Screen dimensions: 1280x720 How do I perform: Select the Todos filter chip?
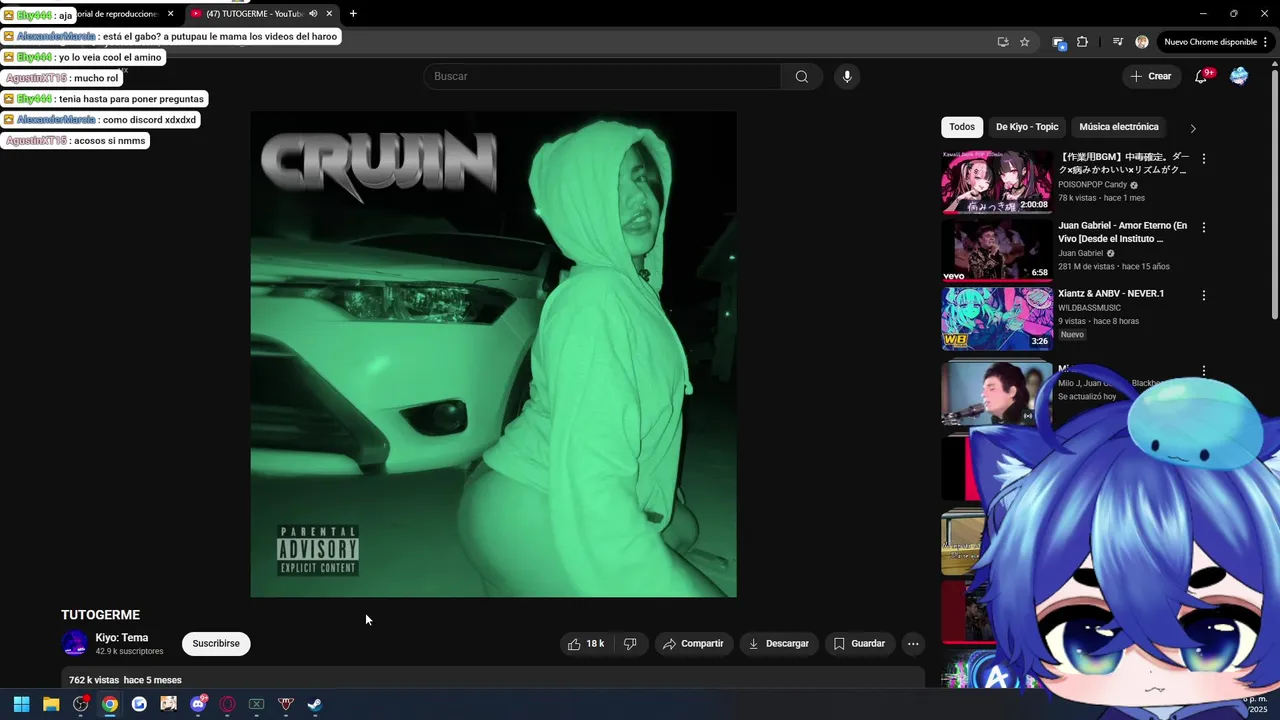tap(962, 127)
